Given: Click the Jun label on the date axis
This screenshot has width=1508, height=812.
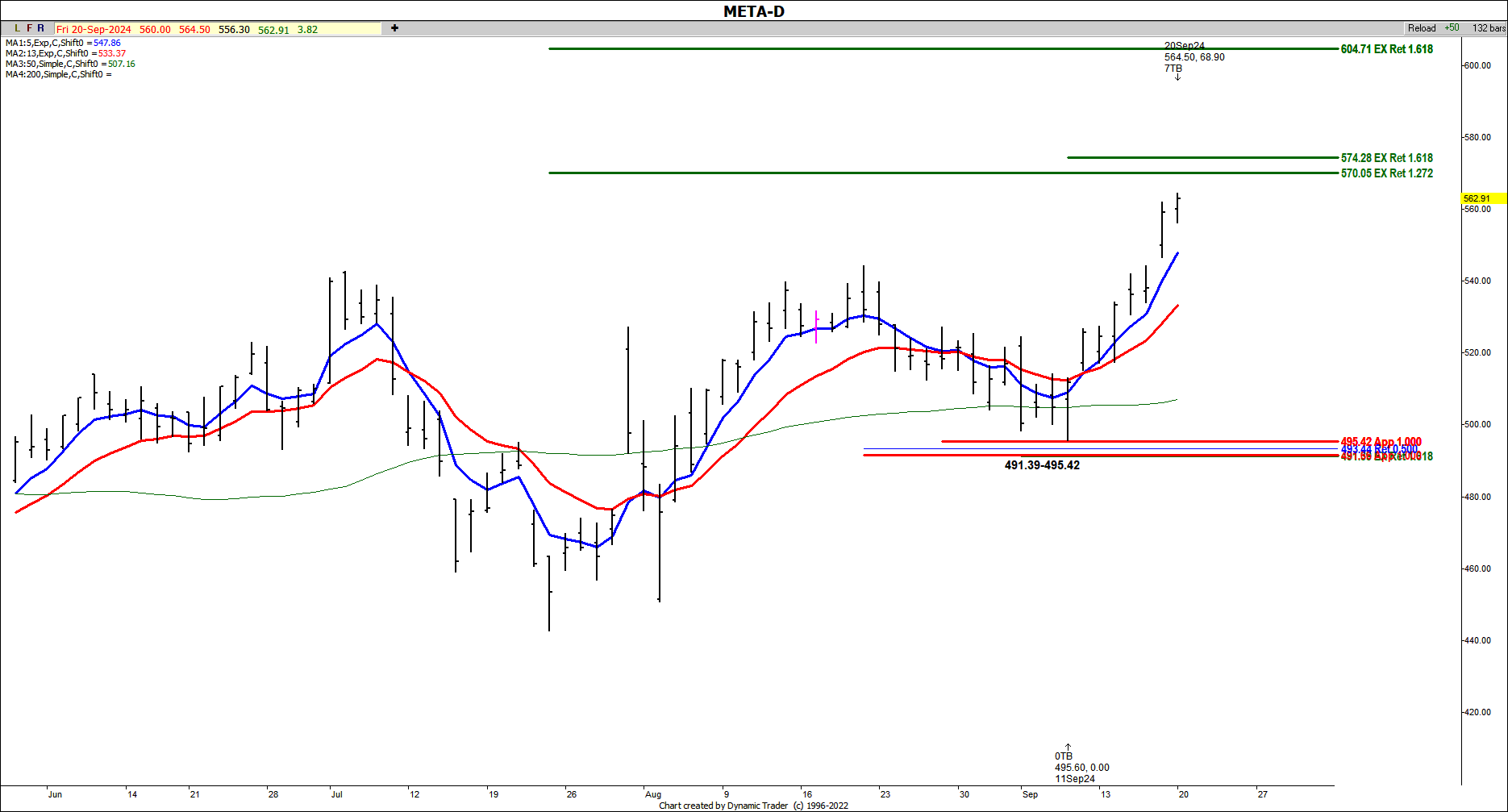Looking at the screenshot, I should 55,794.
